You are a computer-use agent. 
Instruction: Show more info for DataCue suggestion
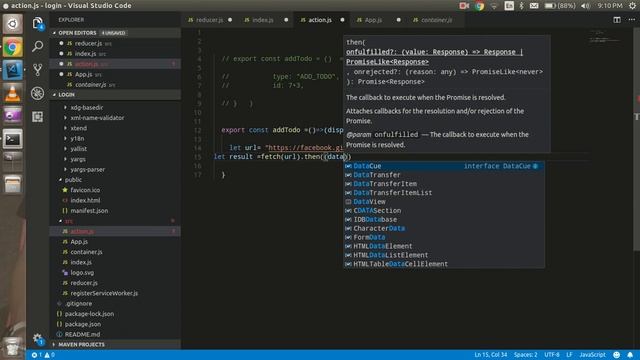(536, 166)
